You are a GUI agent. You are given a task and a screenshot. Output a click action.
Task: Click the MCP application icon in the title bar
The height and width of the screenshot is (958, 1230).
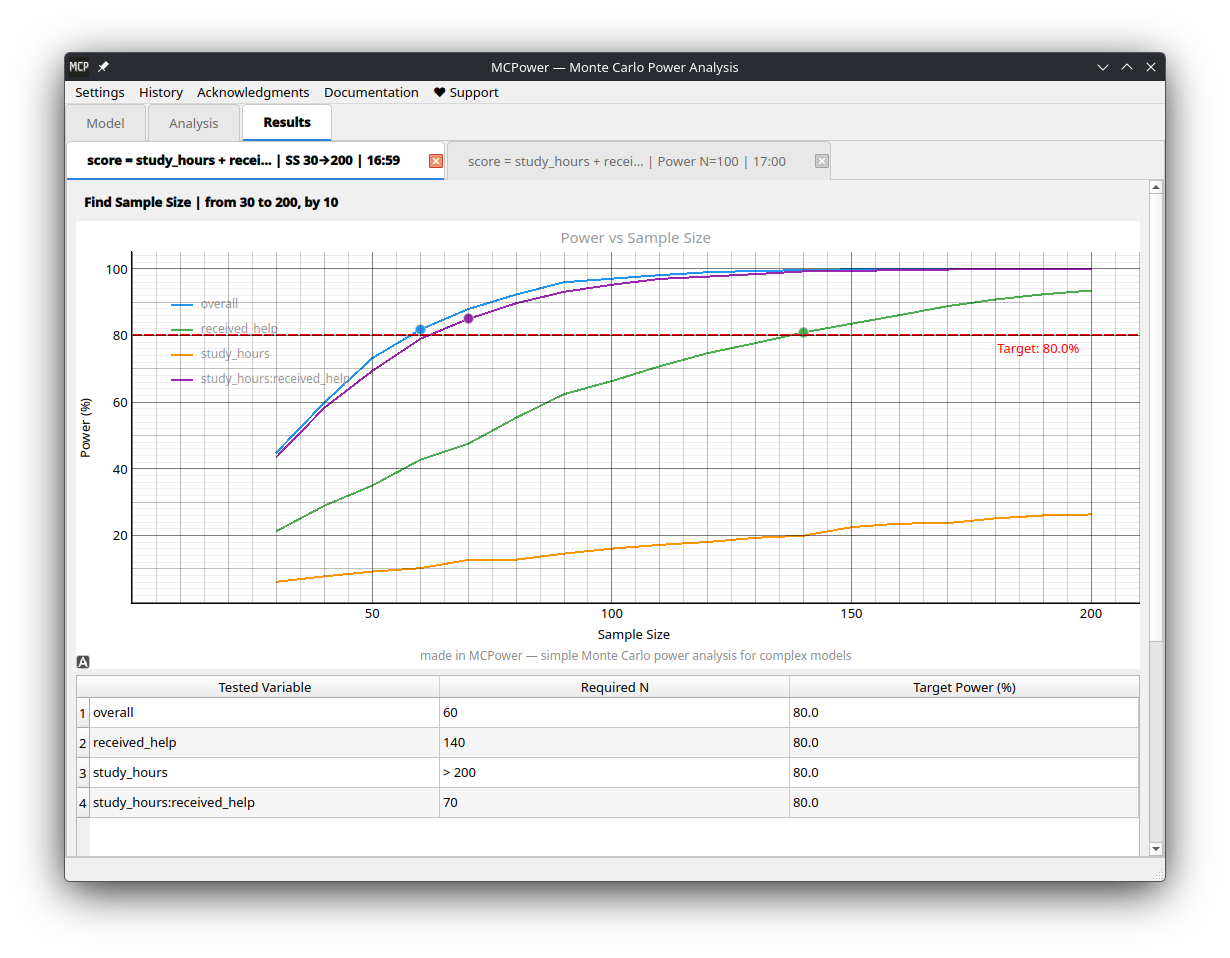click(x=79, y=66)
